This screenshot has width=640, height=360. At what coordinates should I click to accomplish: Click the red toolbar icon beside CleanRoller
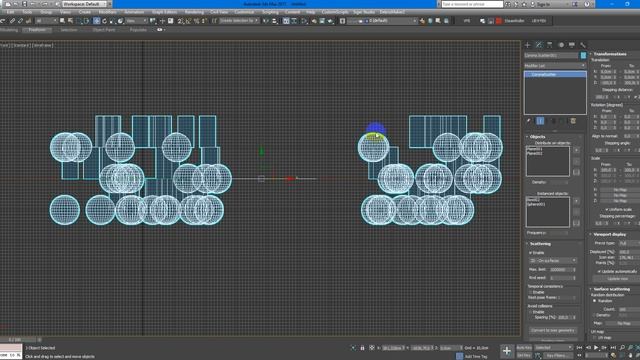point(499,21)
